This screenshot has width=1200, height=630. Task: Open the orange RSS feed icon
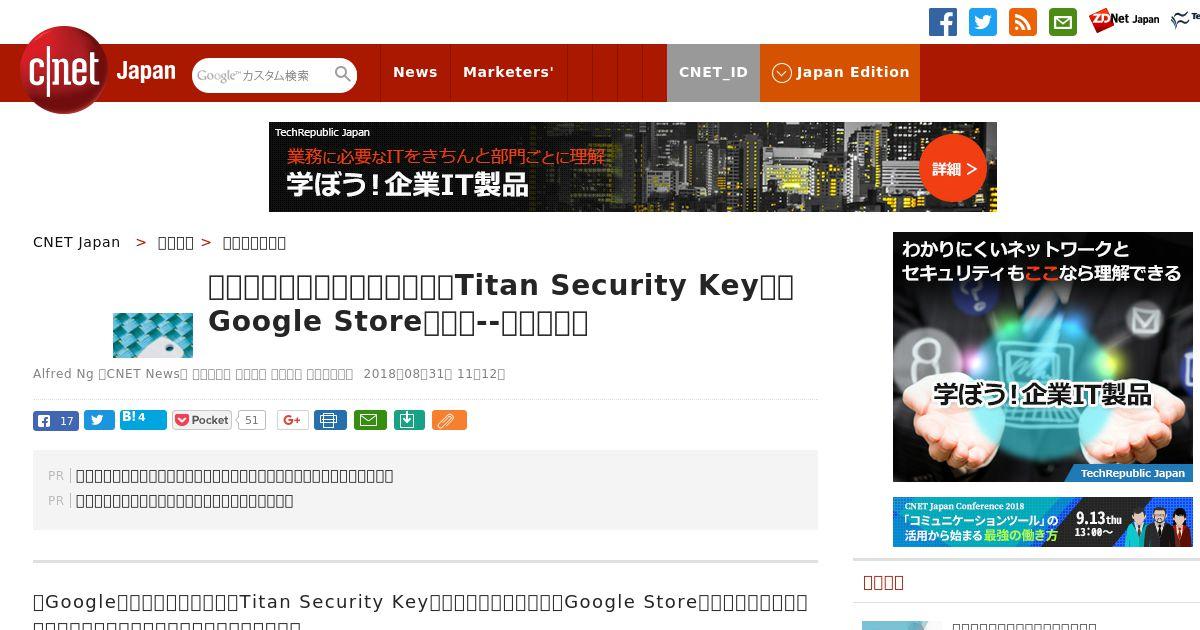click(x=1023, y=22)
